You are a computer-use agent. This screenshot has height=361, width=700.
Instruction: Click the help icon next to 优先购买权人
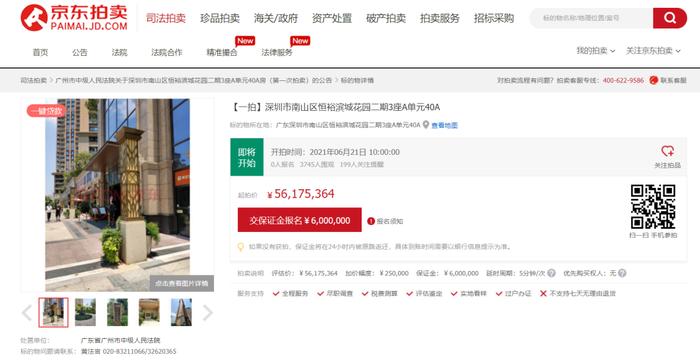coord(622,273)
